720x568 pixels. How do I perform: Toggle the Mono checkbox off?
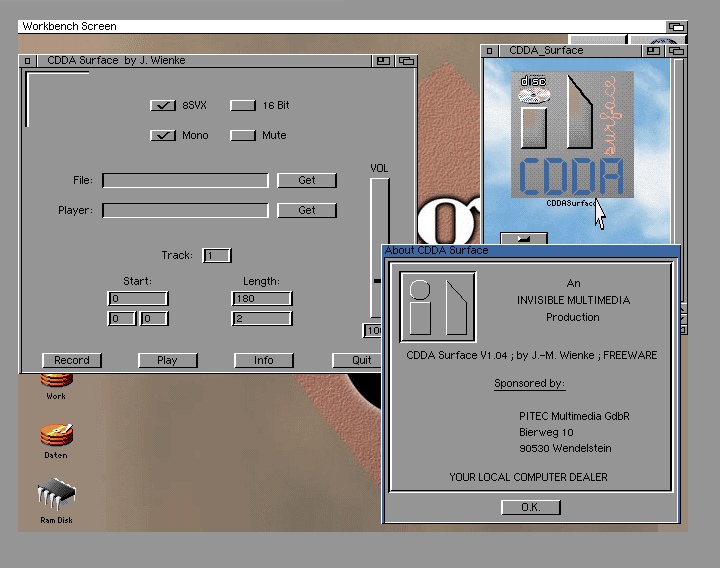pos(163,135)
